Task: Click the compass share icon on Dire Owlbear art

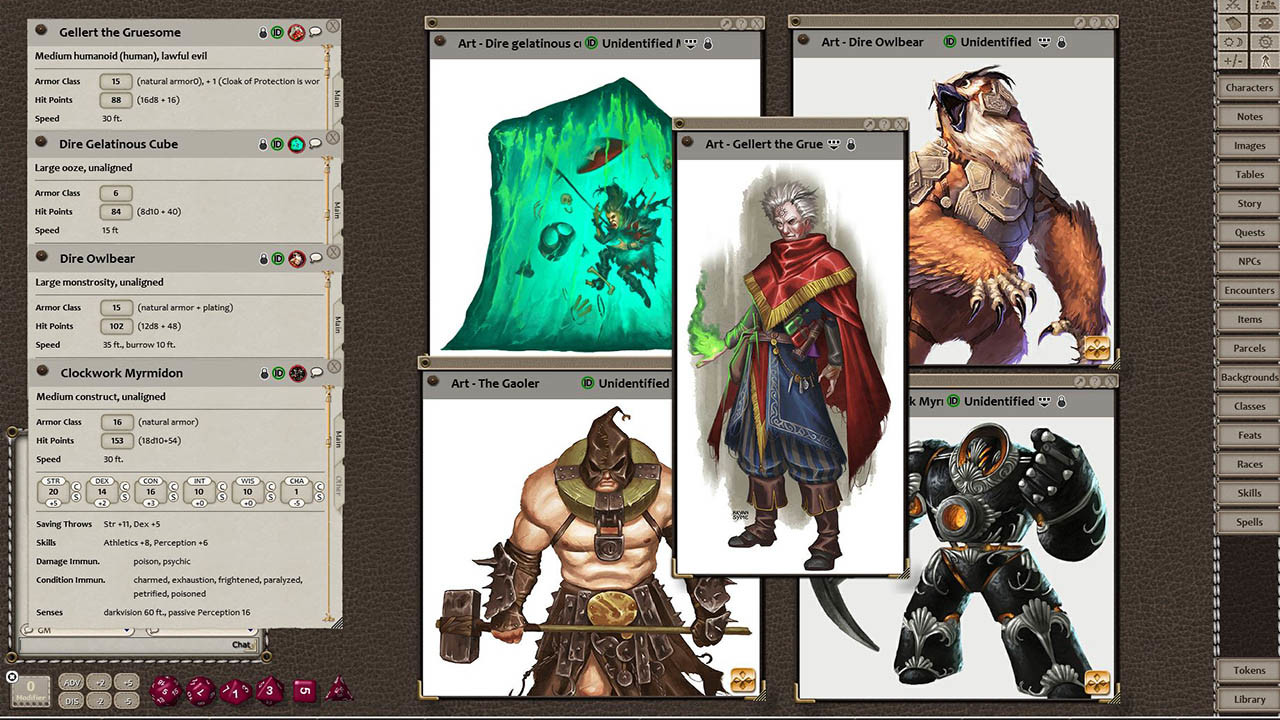Action: point(1096,345)
